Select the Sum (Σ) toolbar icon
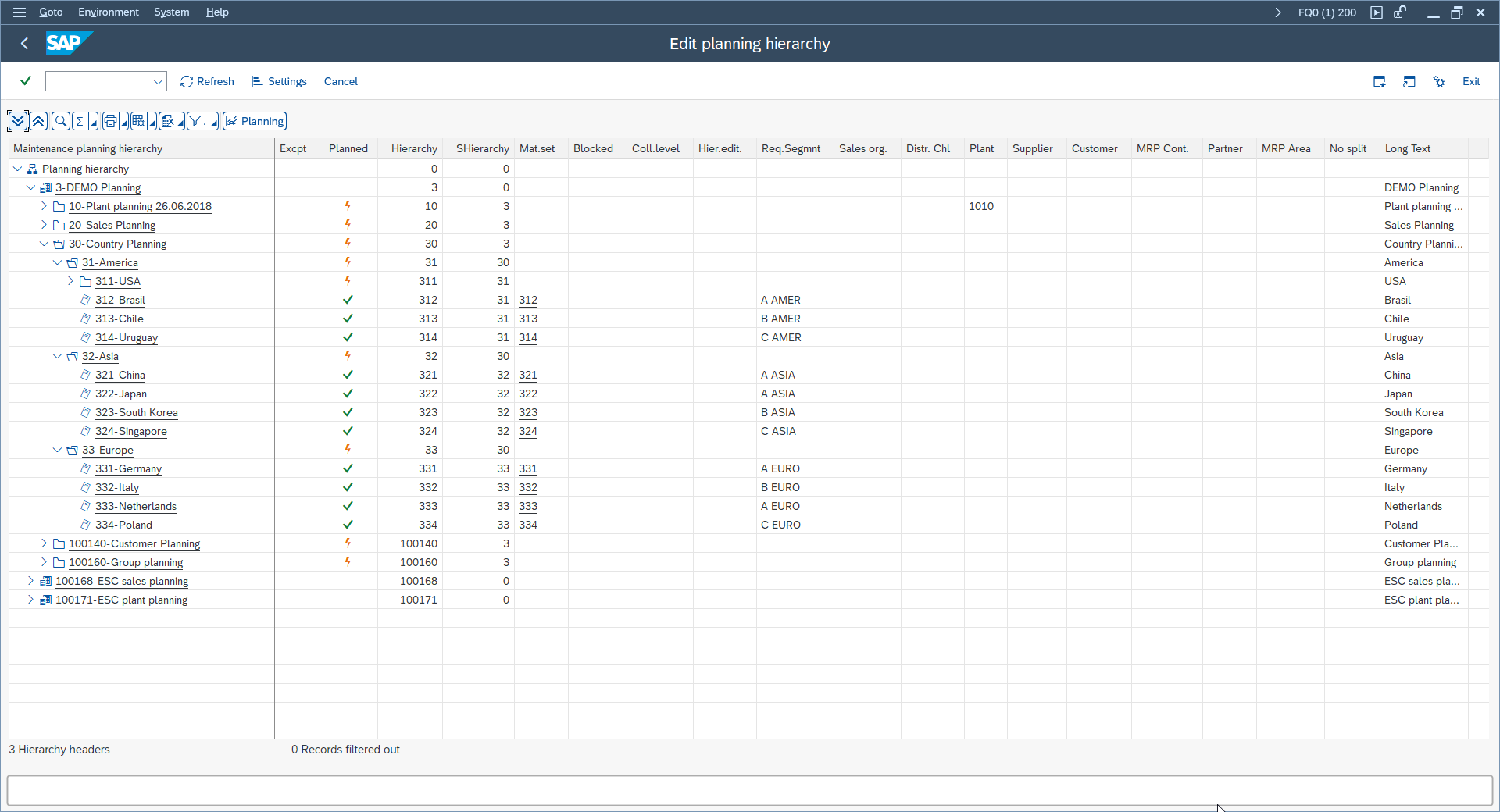1500x812 pixels. [x=80, y=121]
